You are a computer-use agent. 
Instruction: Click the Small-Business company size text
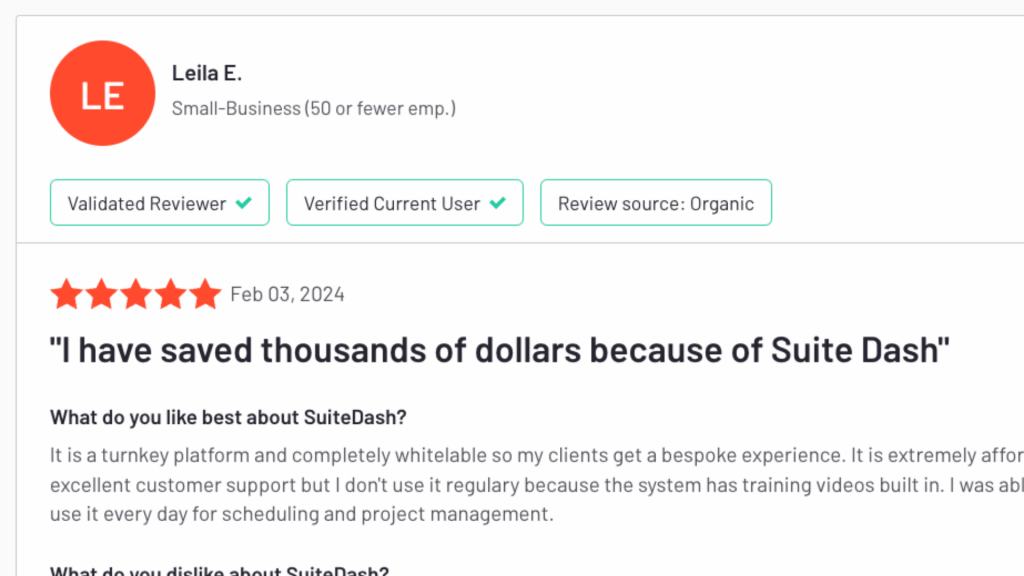point(313,108)
